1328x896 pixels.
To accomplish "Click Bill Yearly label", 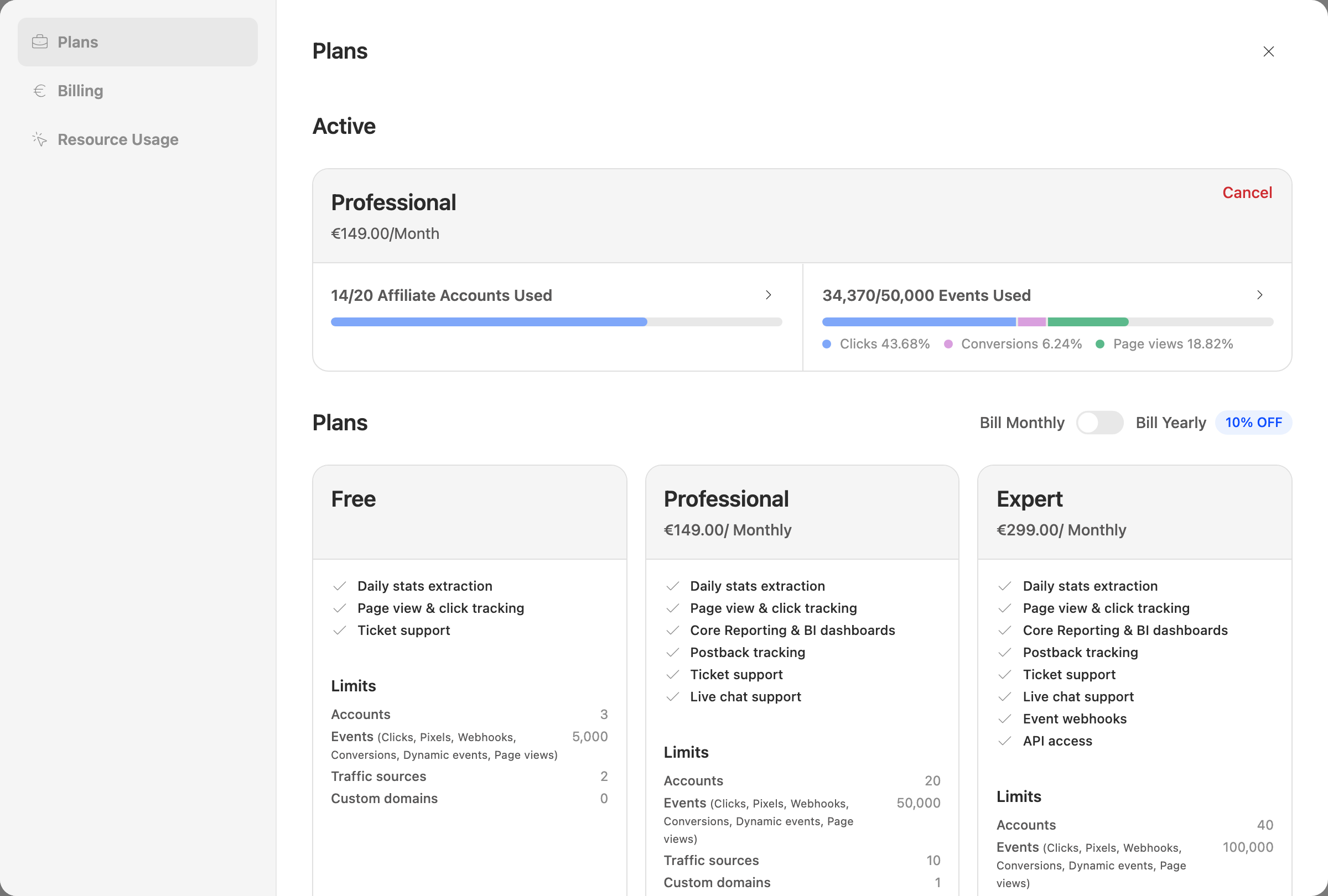I will click(1170, 423).
